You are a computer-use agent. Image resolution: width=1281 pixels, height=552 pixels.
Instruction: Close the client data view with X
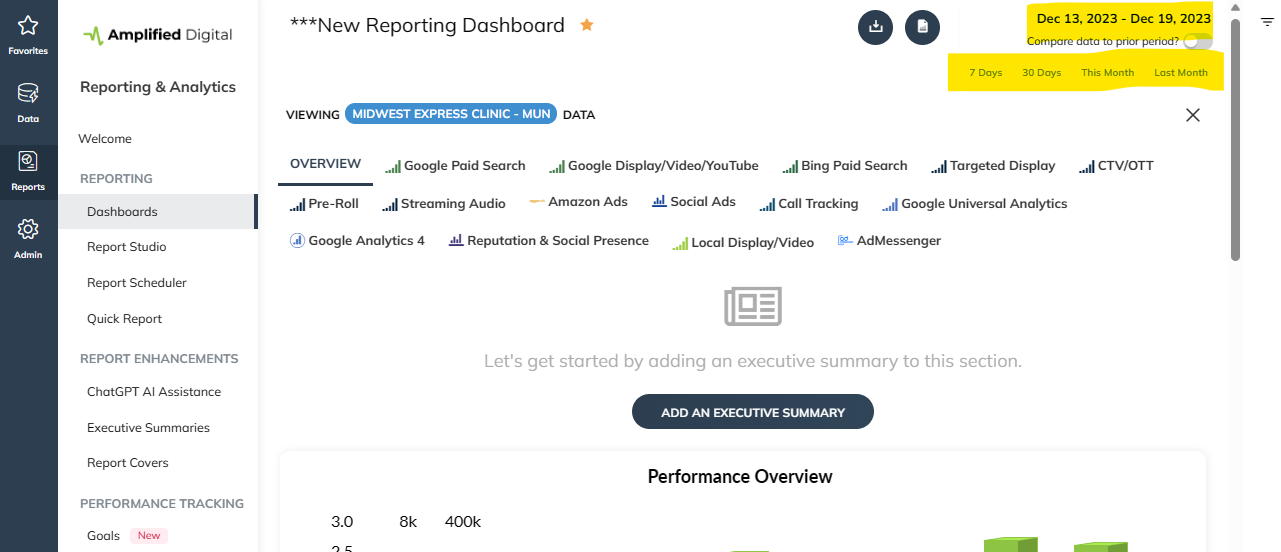pyautogui.click(x=1192, y=115)
